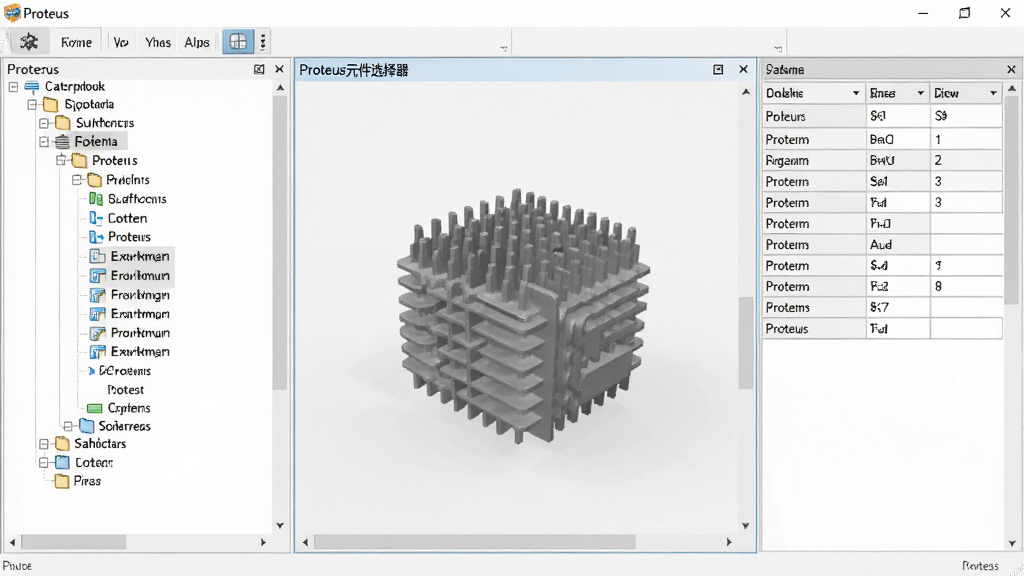Image resolution: width=1024 pixels, height=576 pixels.
Task: Close the Proterus tree panel
Action: [x=280, y=69]
